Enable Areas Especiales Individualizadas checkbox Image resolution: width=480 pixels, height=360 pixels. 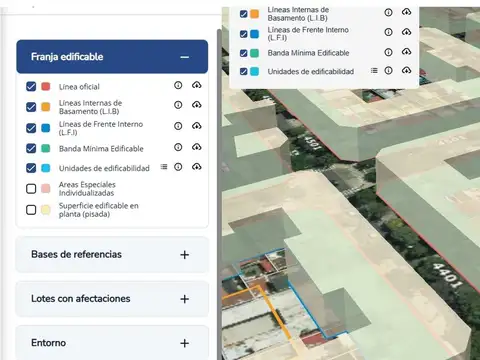coord(31,189)
